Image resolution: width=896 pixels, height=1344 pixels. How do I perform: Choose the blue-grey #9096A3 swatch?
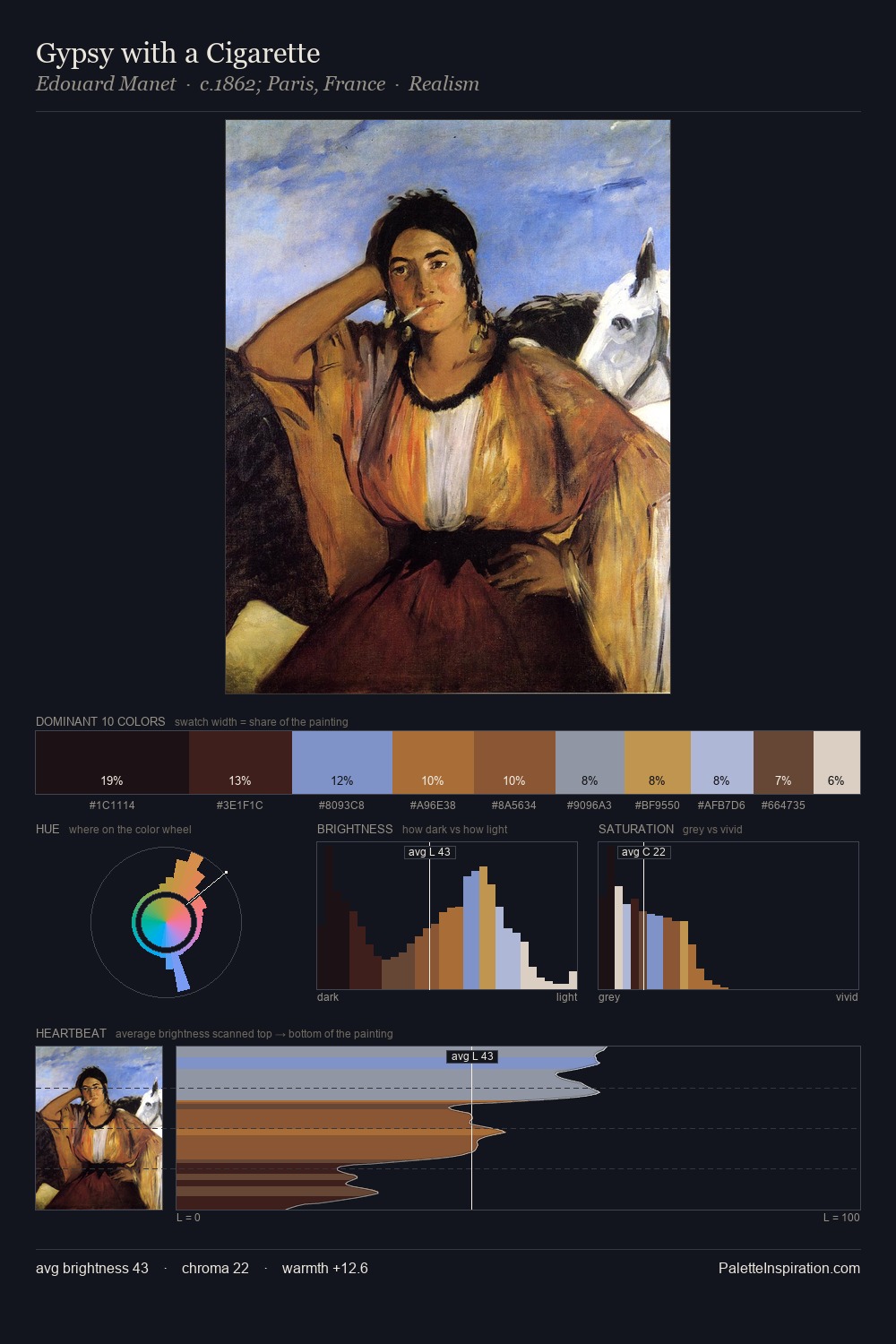click(590, 762)
